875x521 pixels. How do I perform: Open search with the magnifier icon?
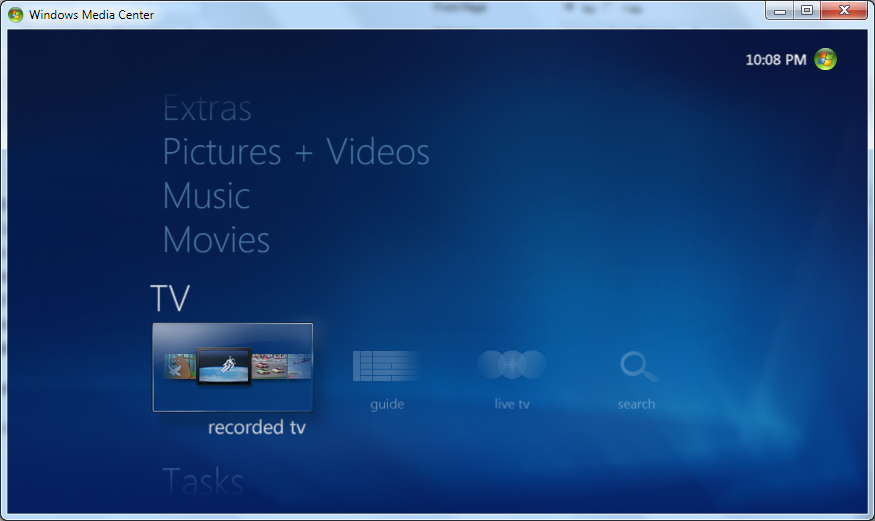(638, 366)
